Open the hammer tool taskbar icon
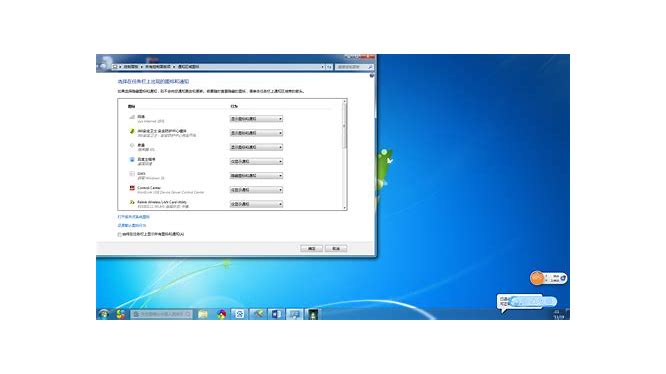The height and width of the screenshot is (374, 666). pyautogui.click(x=258, y=314)
